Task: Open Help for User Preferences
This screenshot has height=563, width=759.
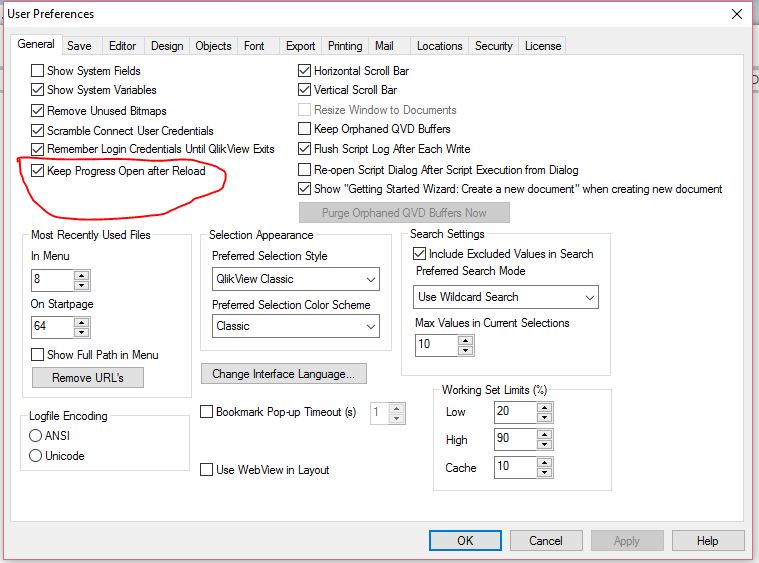Action: tap(708, 540)
